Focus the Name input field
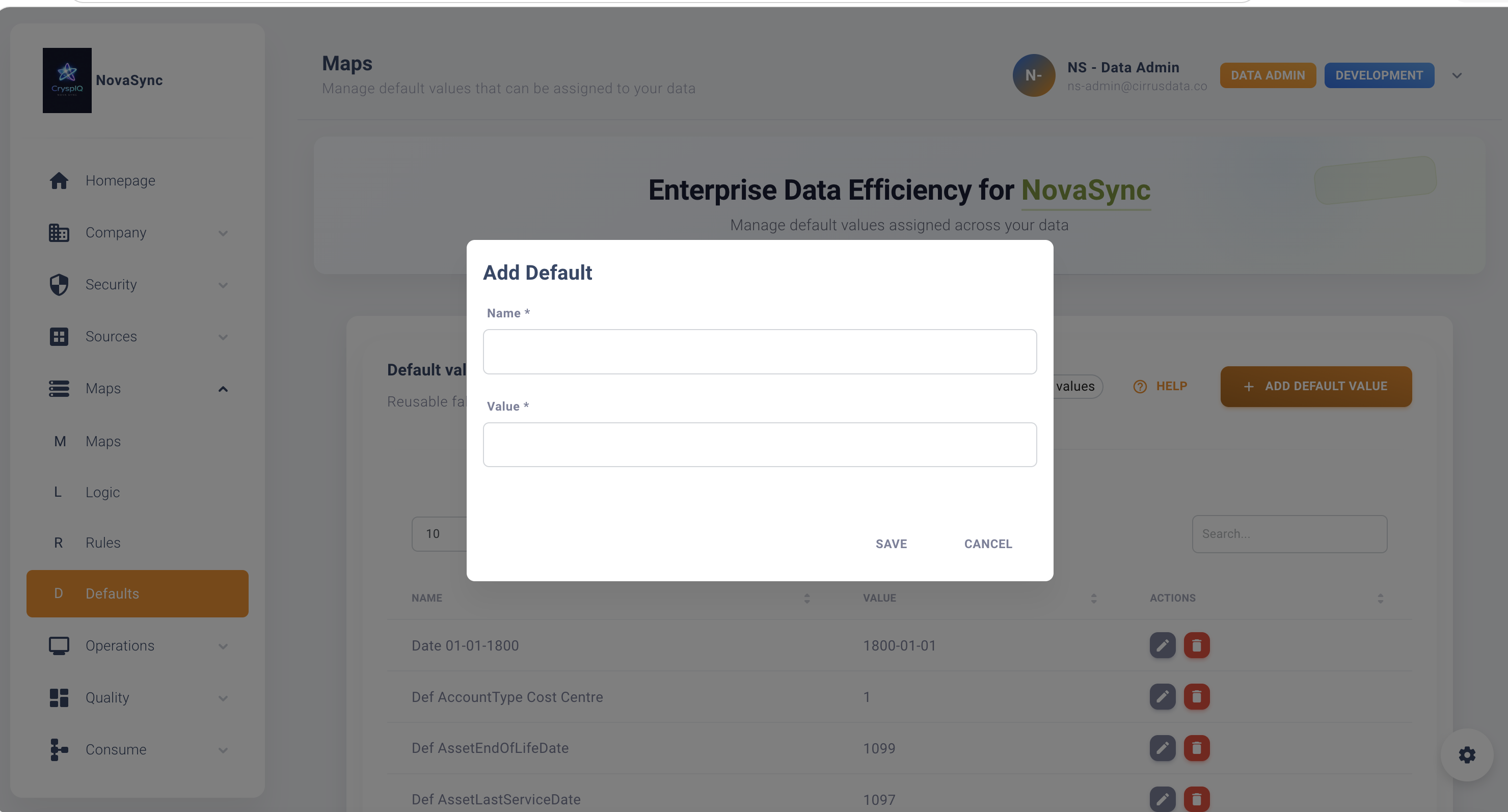Image resolution: width=1508 pixels, height=812 pixels. [x=760, y=352]
